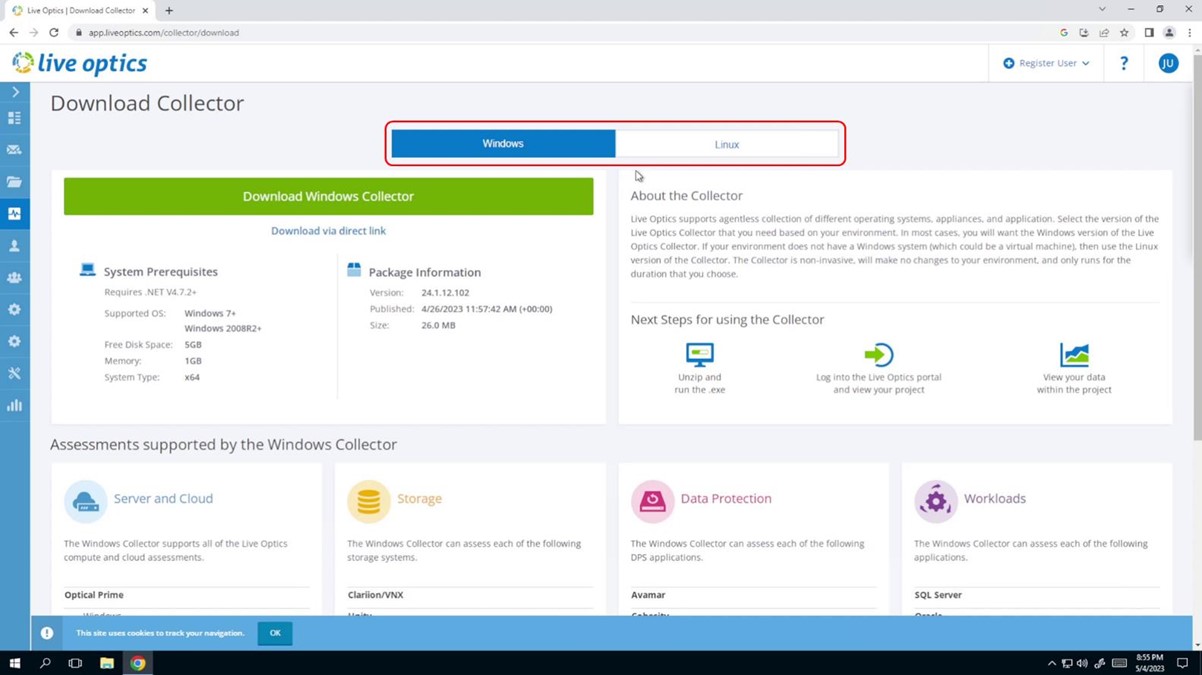Image resolution: width=1202 pixels, height=675 pixels.
Task: Click Download Windows Collector button
Action: point(328,197)
